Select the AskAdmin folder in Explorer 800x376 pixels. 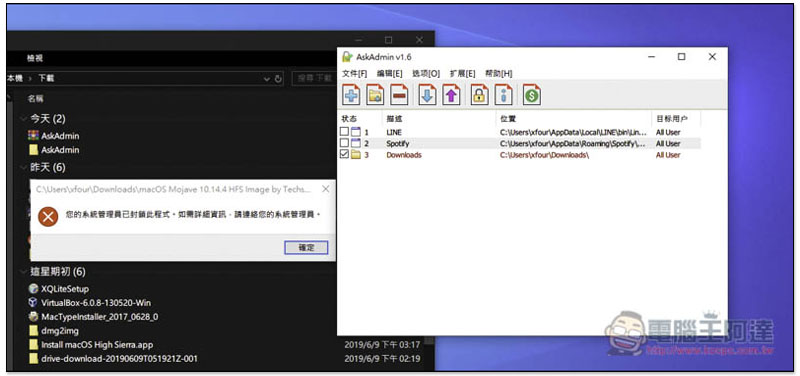[60, 150]
